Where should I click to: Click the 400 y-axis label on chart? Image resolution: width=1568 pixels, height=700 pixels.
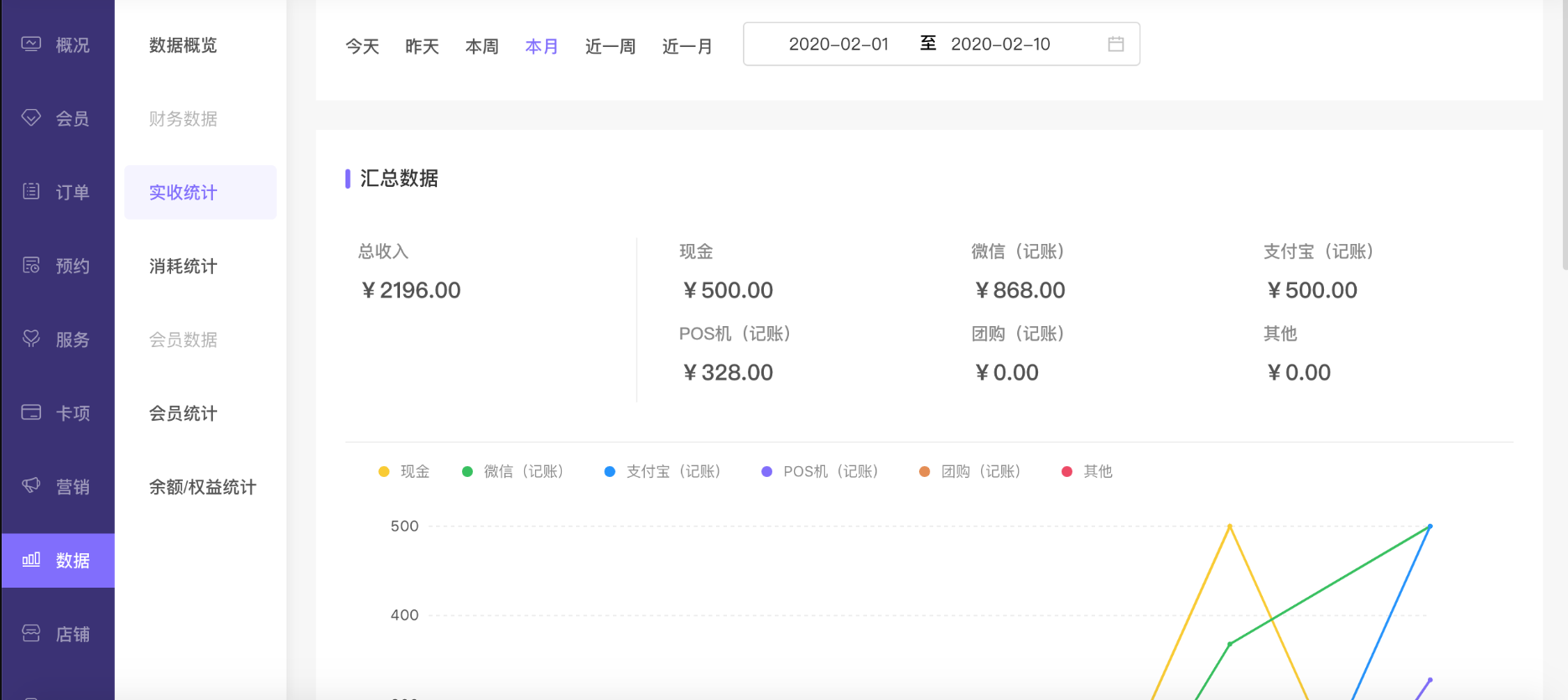[404, 615]
